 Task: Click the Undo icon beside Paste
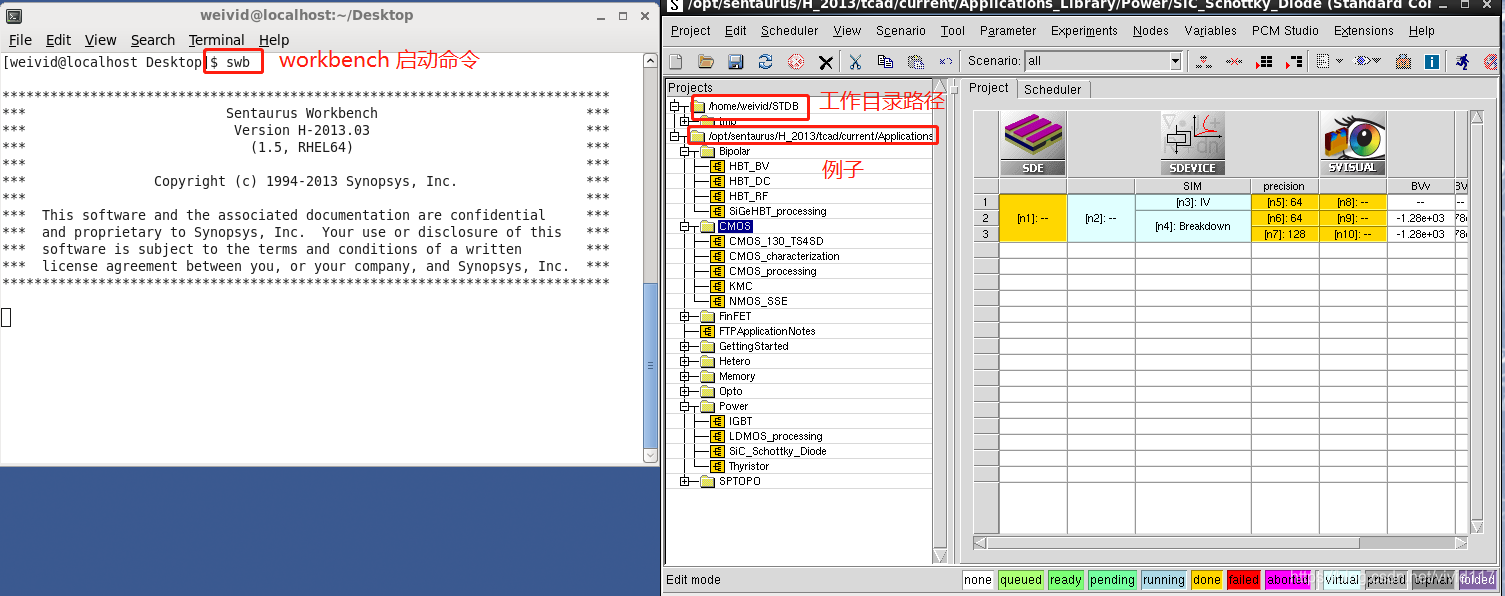(x=945, y=62)
